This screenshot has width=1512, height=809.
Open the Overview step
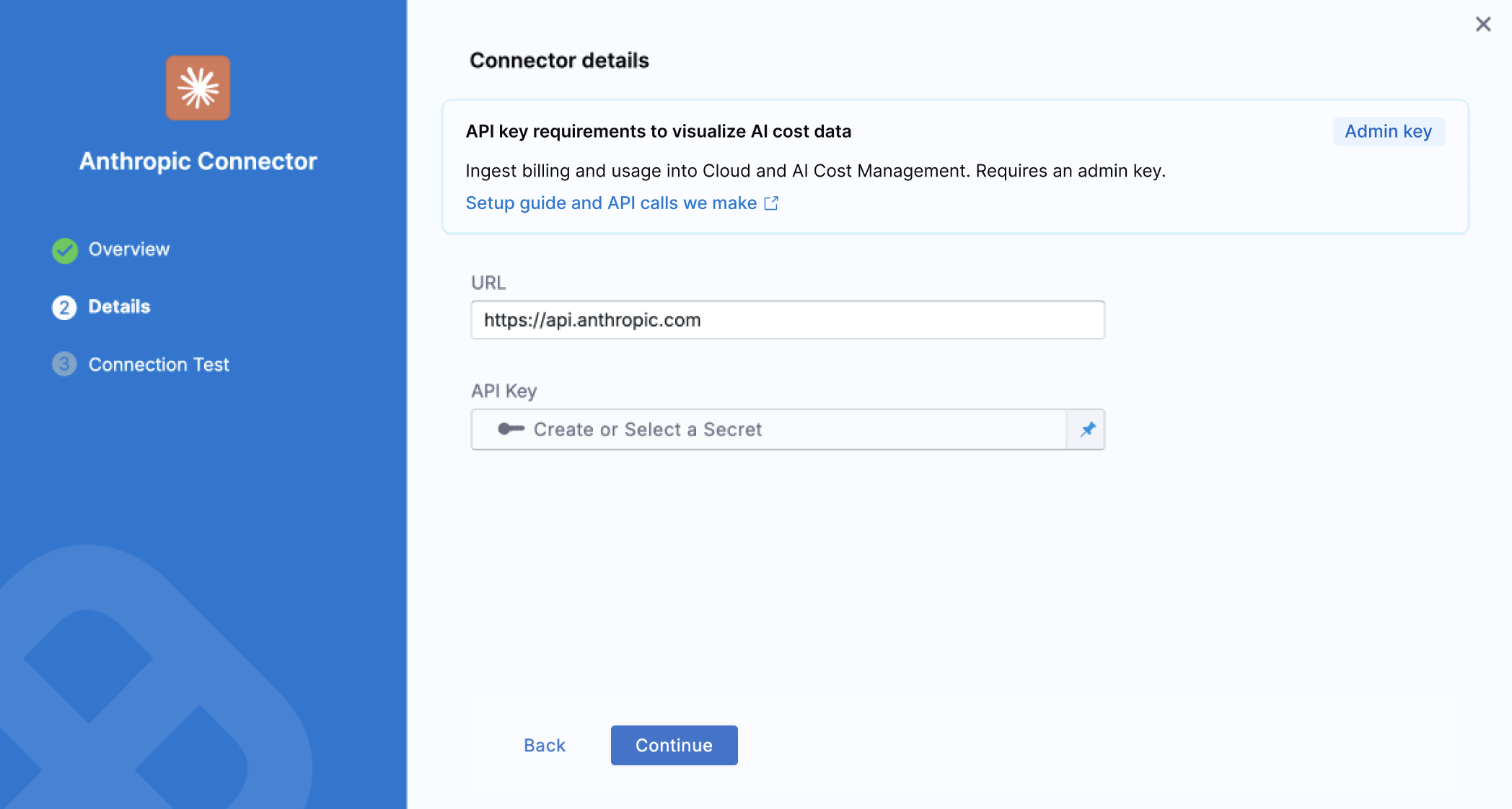(129, 249)
